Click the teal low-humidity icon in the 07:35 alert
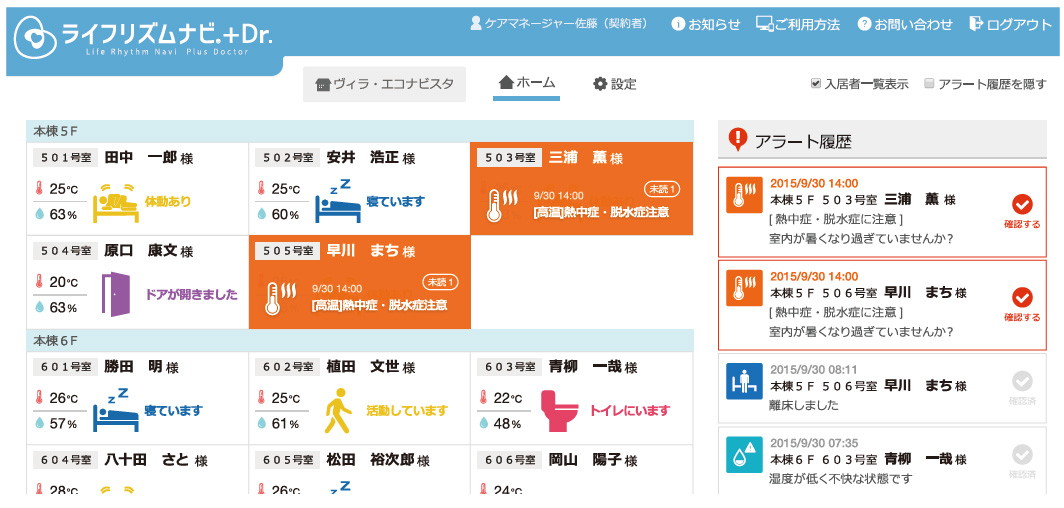The width and height of the screenshot is (1064, 508). (744, 454)
